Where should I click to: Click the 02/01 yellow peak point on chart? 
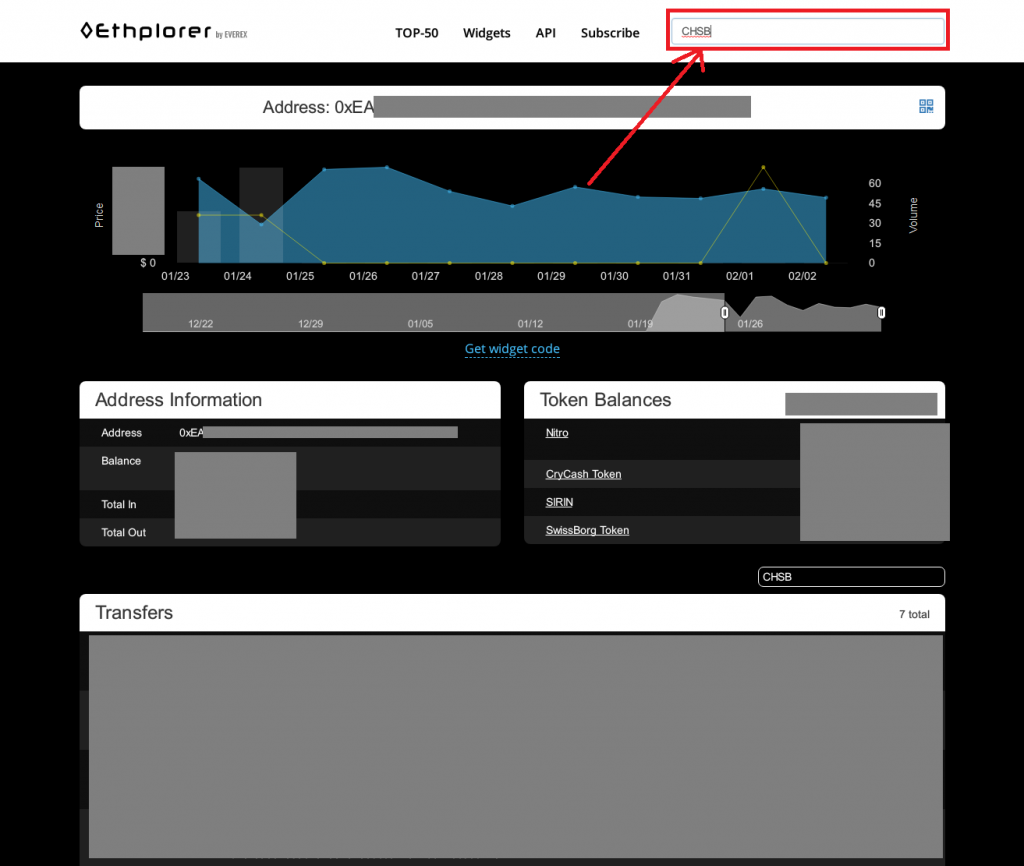(x=763, y=167)
